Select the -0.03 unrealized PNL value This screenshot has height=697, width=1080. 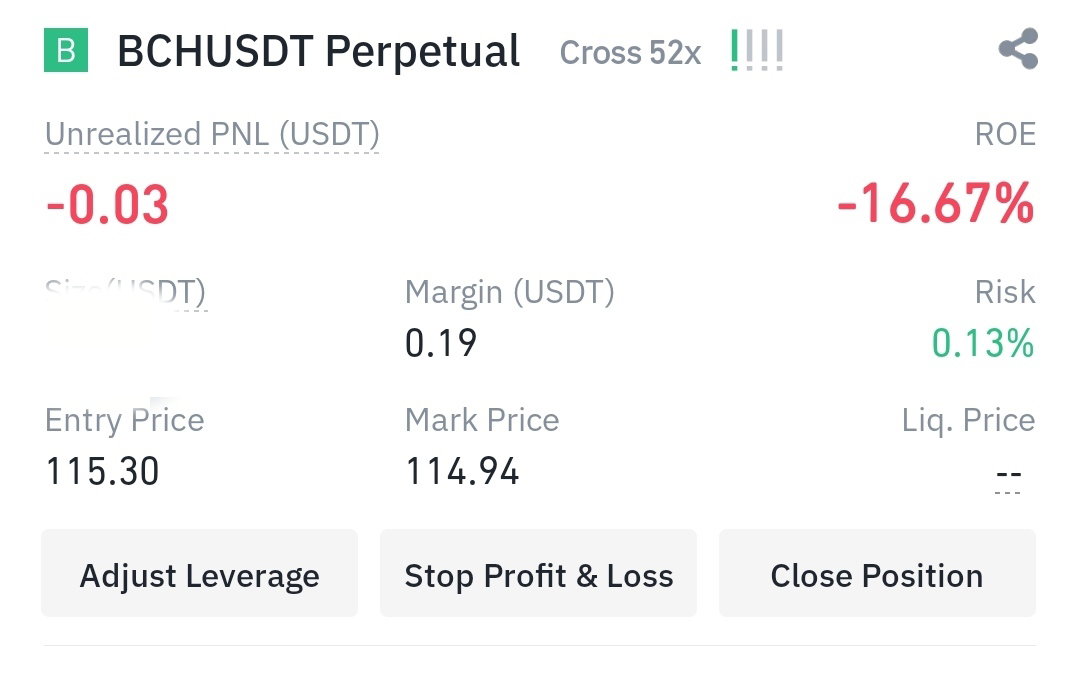coord(107,205)
